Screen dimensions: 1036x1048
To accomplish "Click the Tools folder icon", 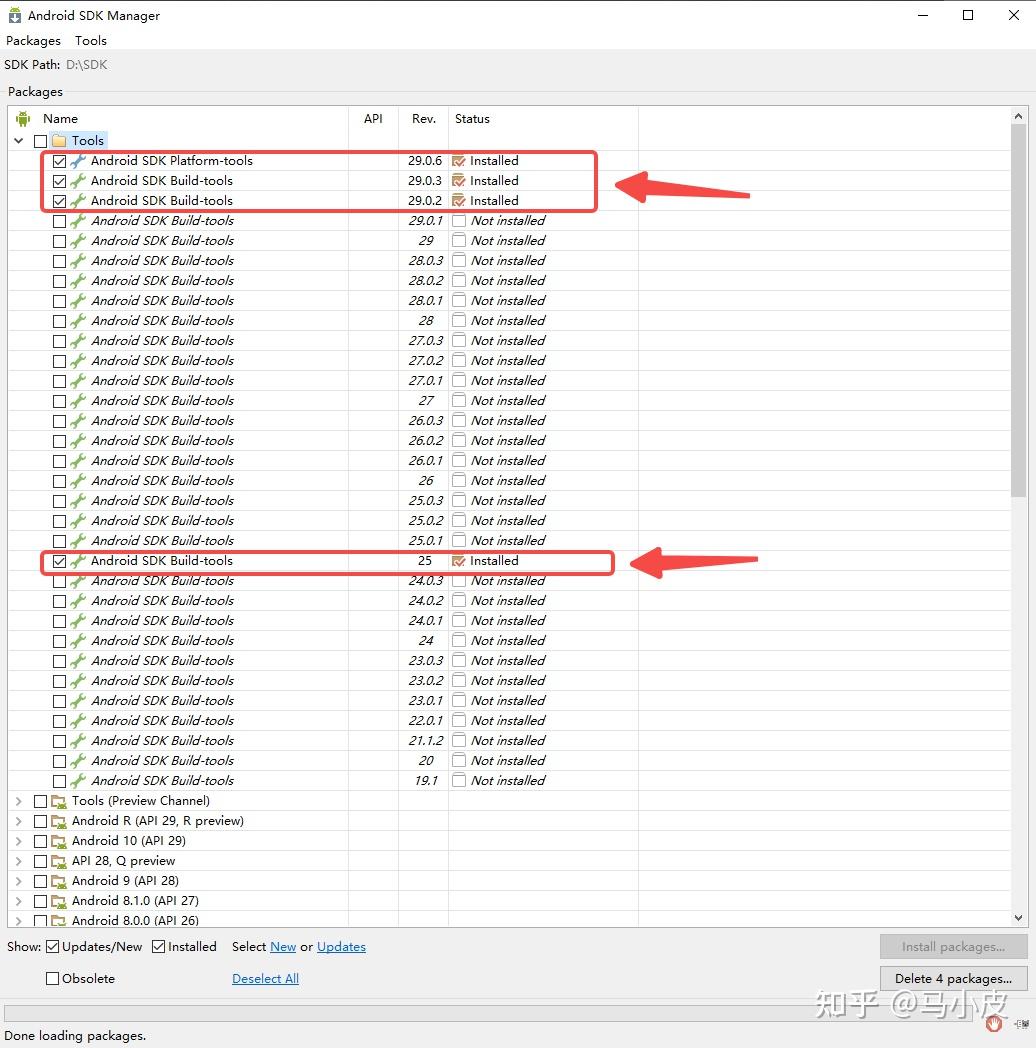I will 59,140.
